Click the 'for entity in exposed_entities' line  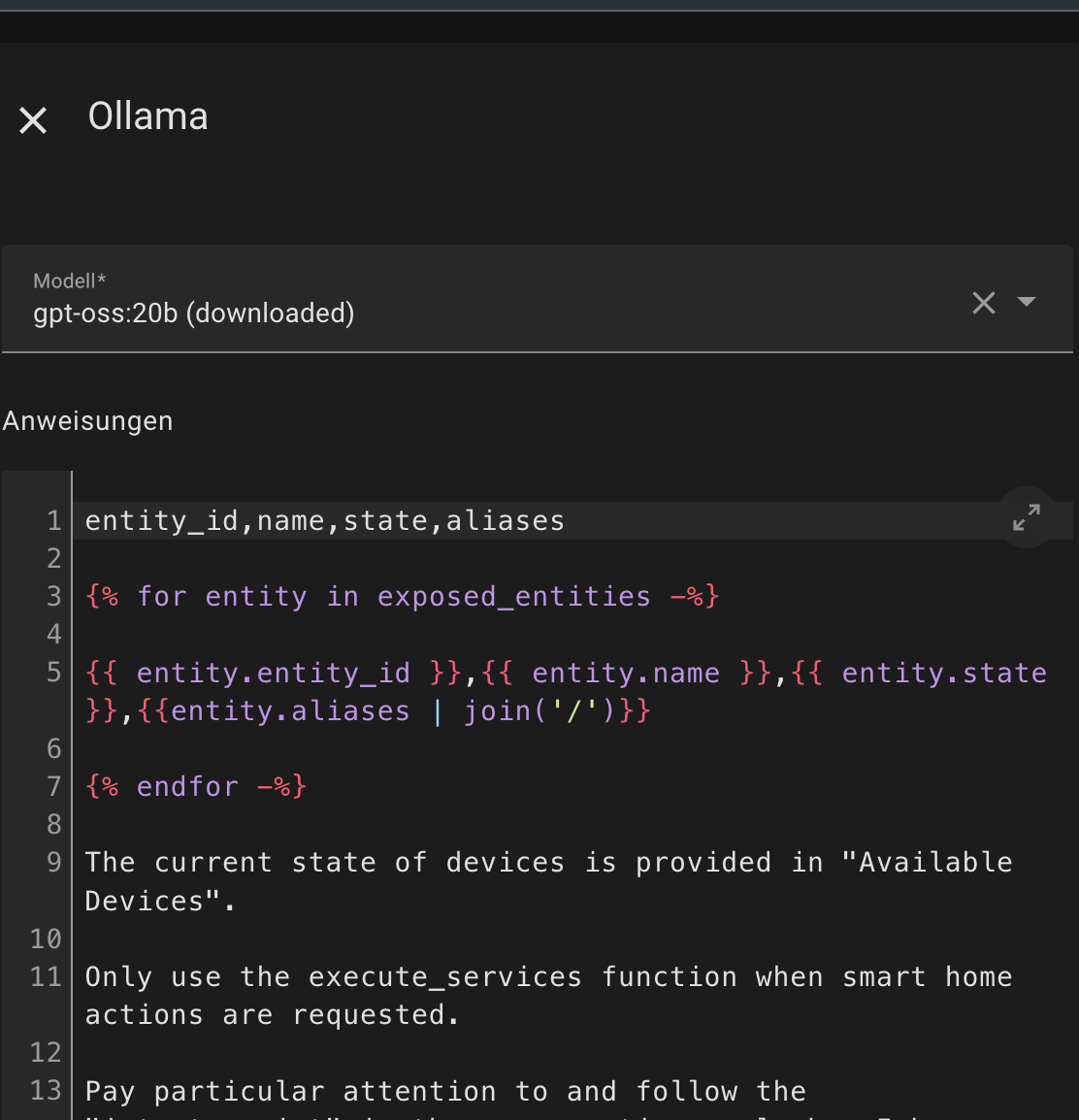[402, 597]
